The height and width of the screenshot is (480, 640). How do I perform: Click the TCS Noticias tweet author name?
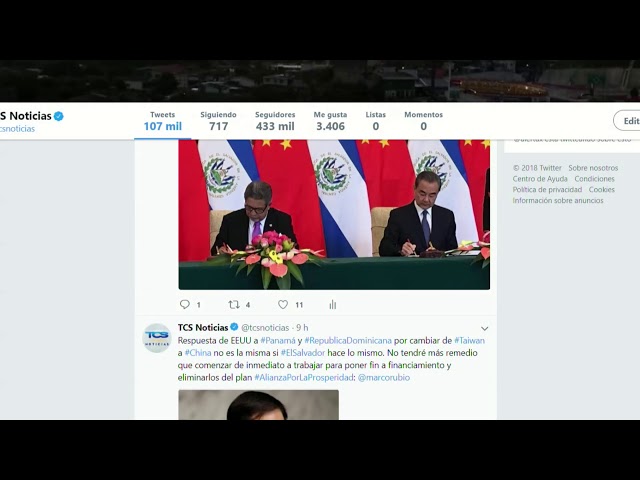203,327
